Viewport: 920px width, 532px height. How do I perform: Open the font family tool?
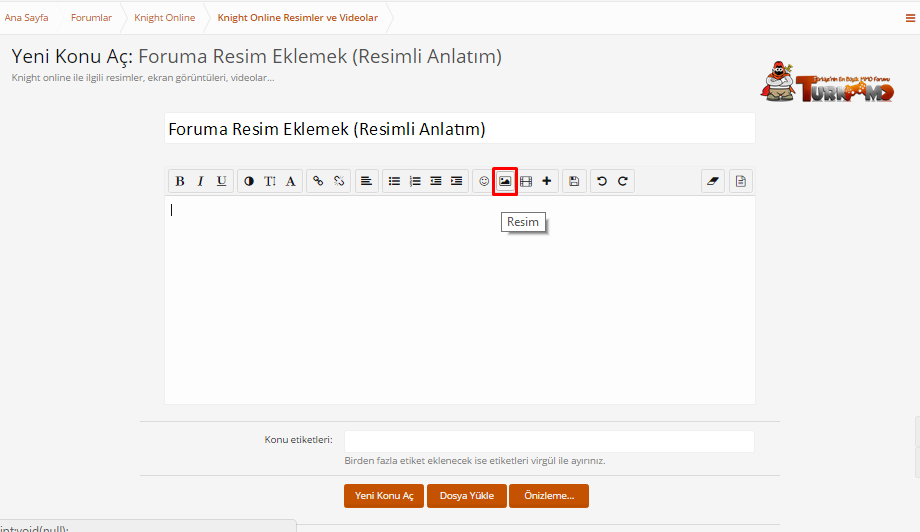290,181
